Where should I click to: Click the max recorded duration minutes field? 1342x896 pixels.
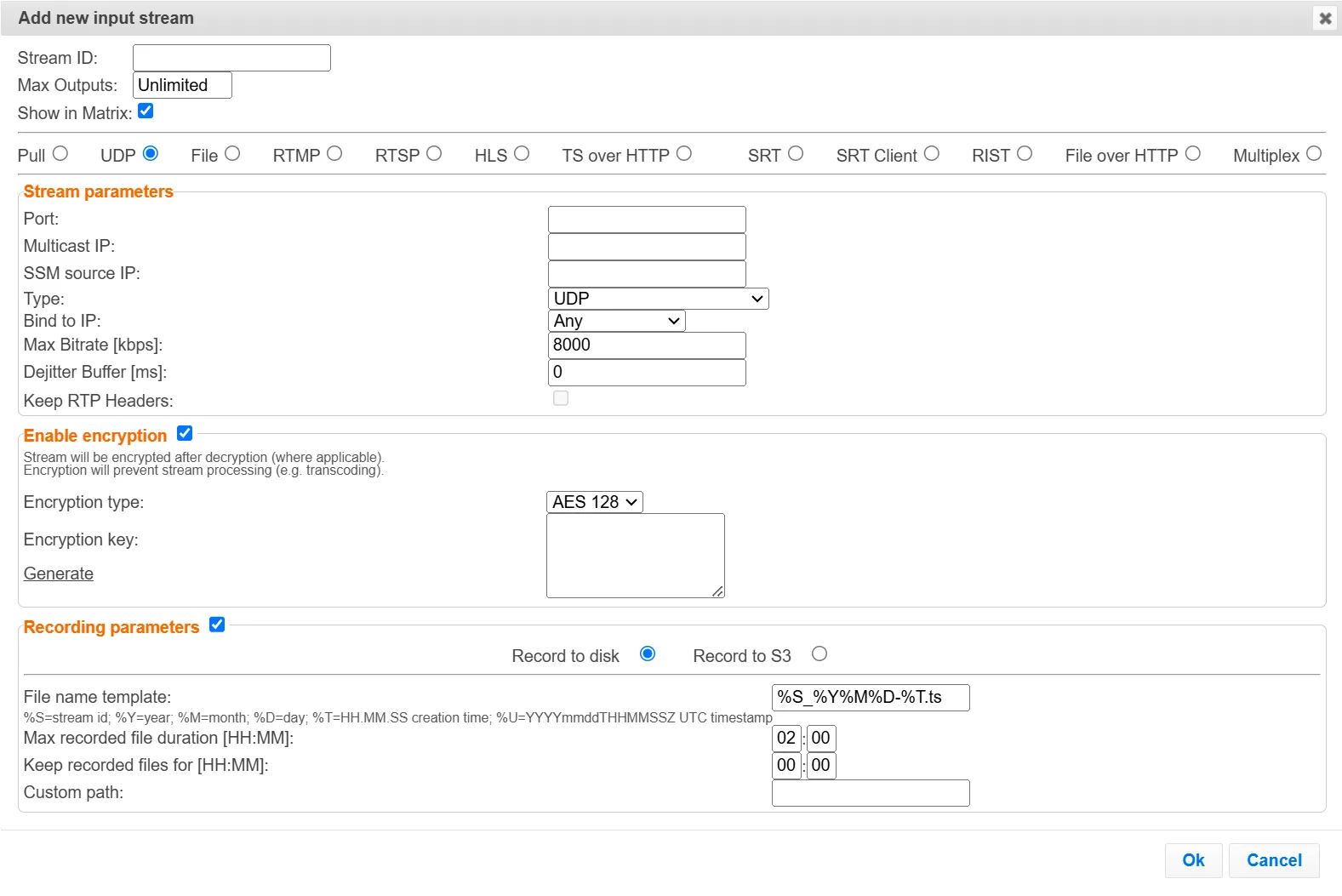click(x=821, y=739)
